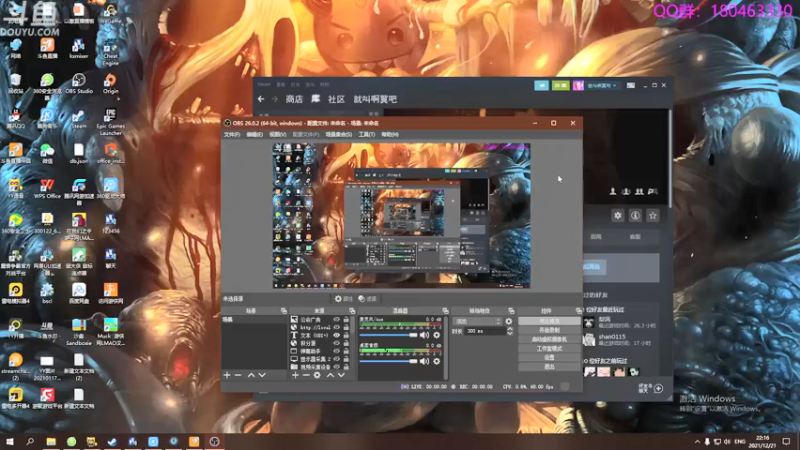Screen dimensions: 800x450
Task: Open OBS Studio desktop shortcut
Action: [79, 84]
